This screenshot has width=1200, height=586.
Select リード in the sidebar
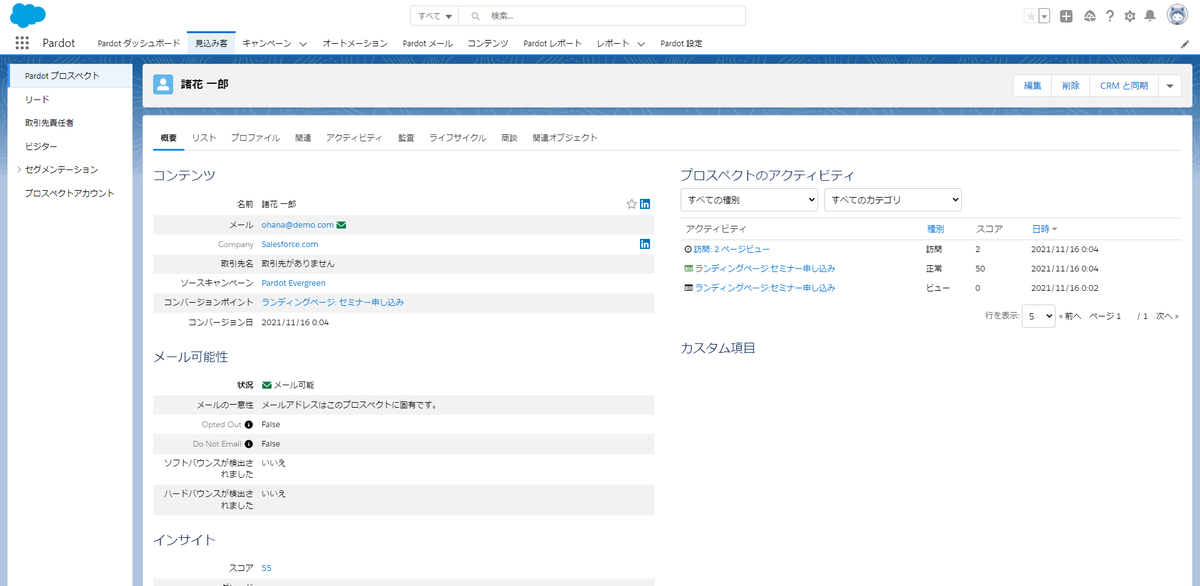[x=37, y=100]
